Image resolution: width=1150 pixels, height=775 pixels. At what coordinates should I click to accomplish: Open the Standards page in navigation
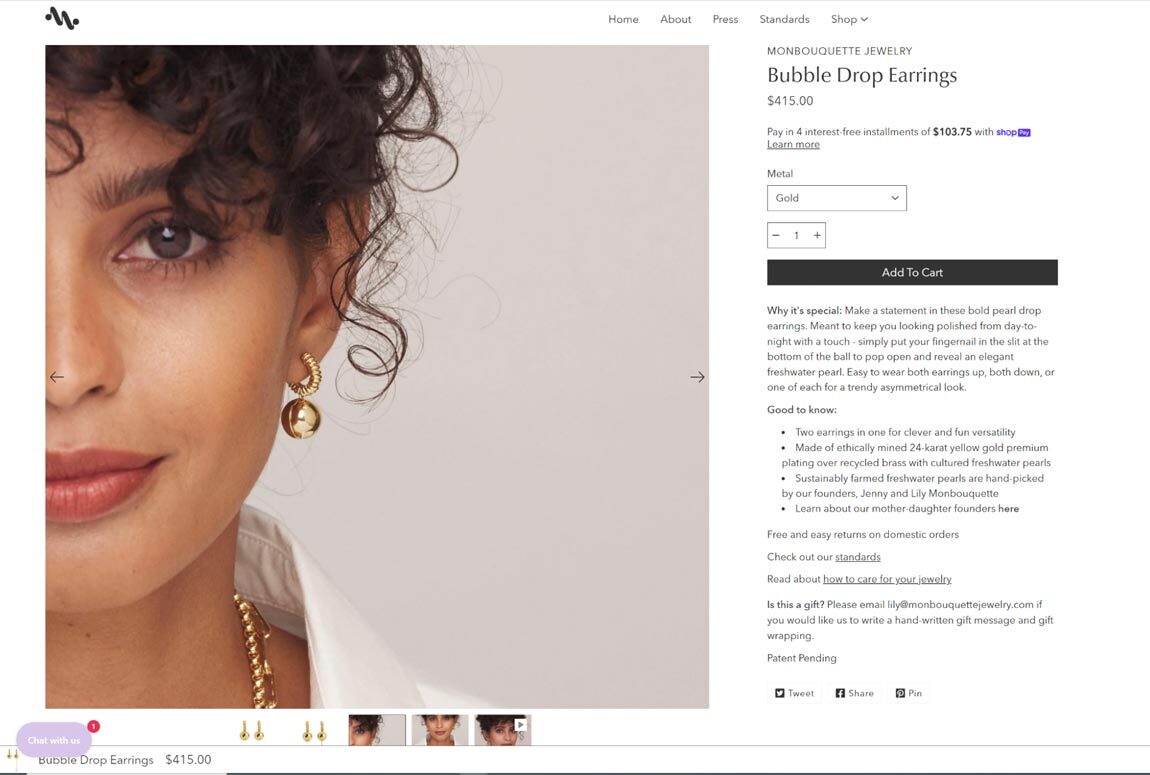pos(784,19)
